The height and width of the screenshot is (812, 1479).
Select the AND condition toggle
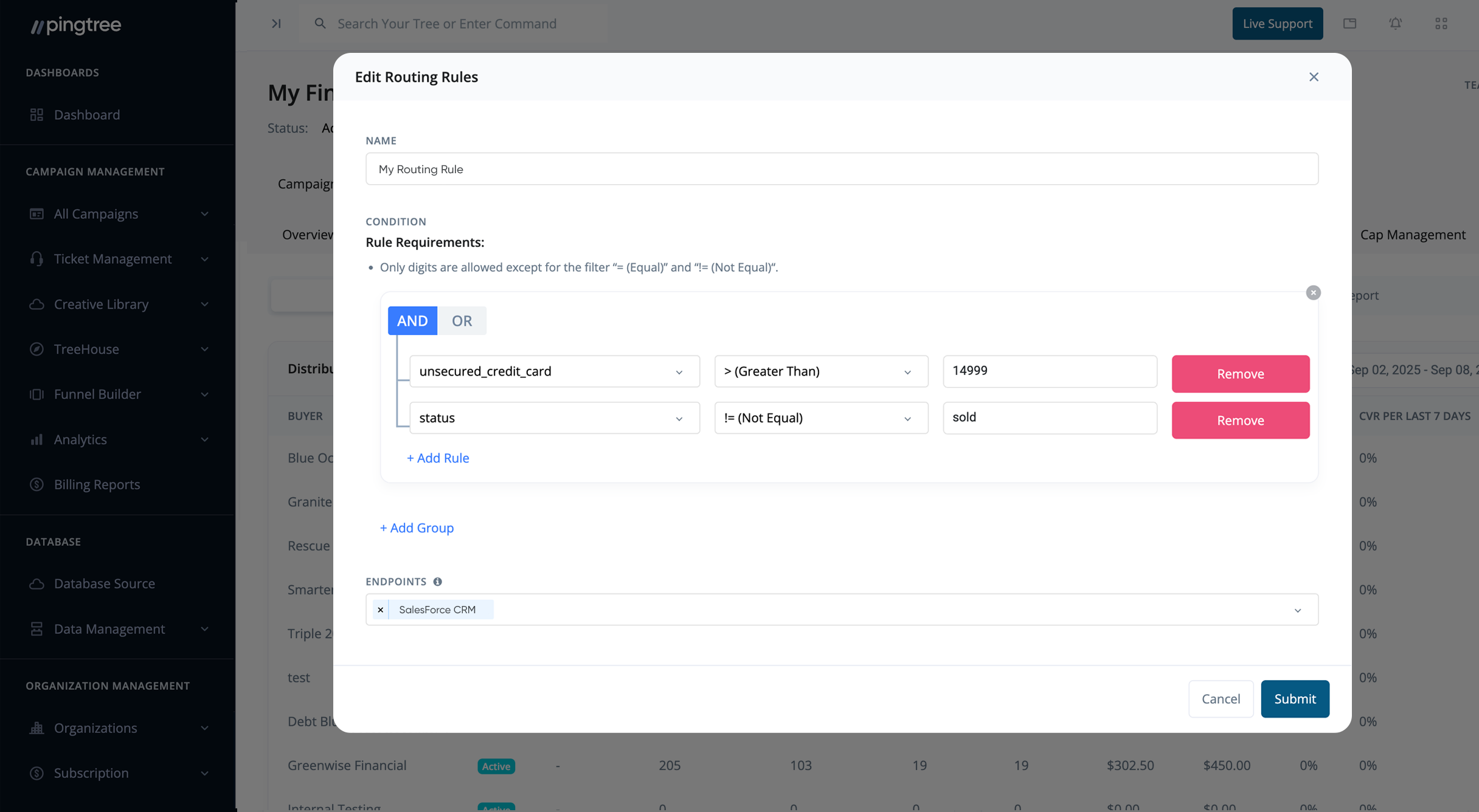click(x=412, y=320)
